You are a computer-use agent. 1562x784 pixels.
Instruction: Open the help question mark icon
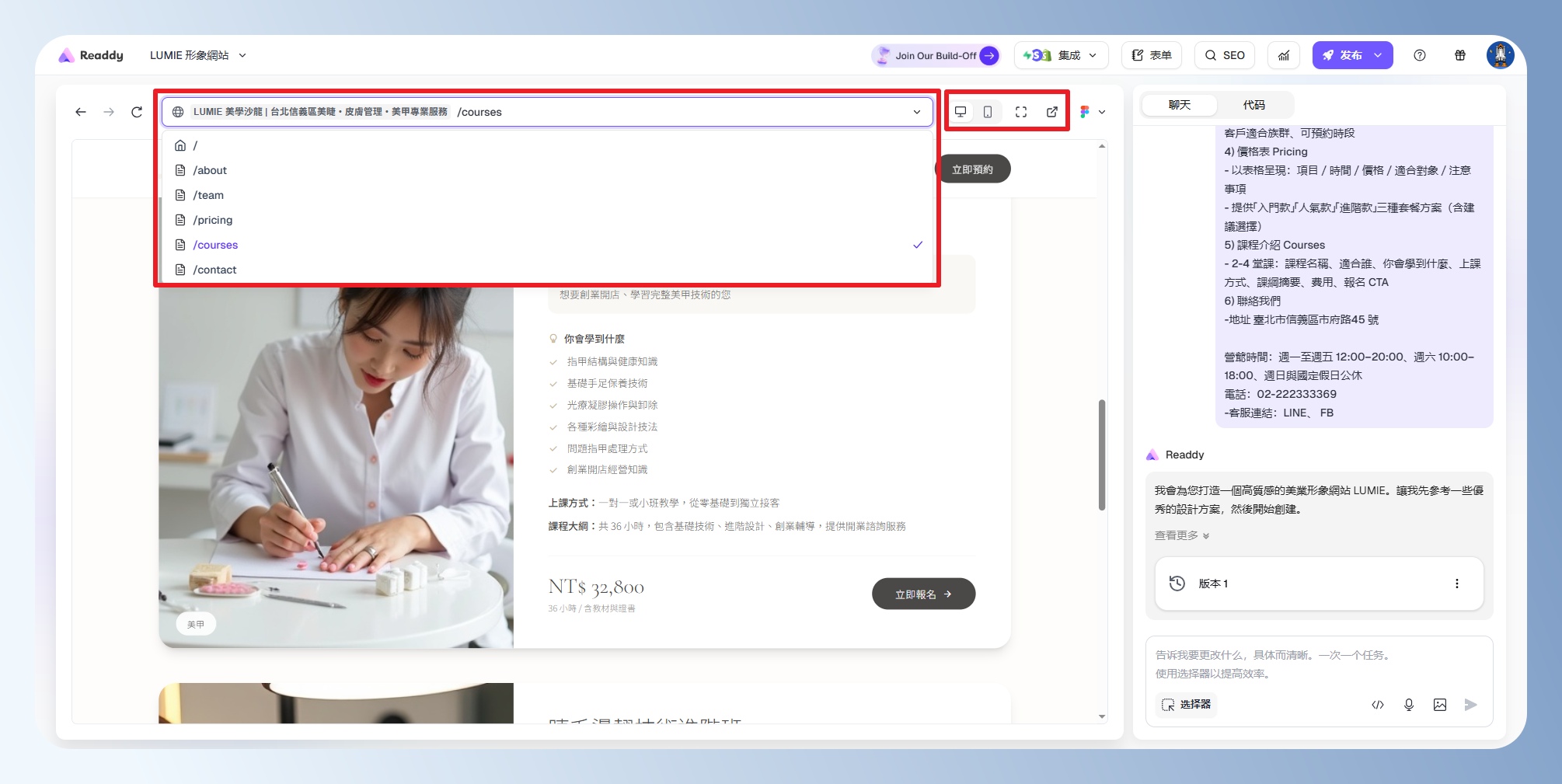pyautogui.click(x=1420, y=55)
